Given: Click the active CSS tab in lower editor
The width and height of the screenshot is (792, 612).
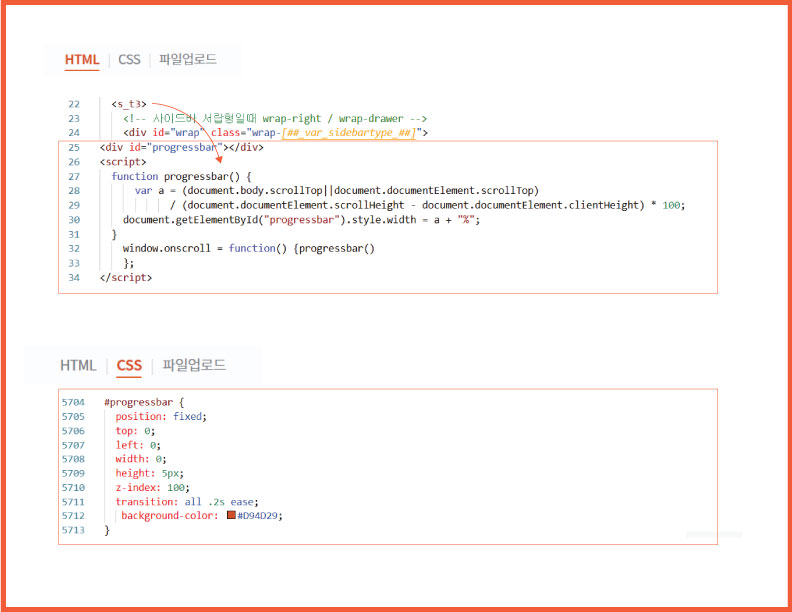Looking at the screenshot, I should 129,365.
